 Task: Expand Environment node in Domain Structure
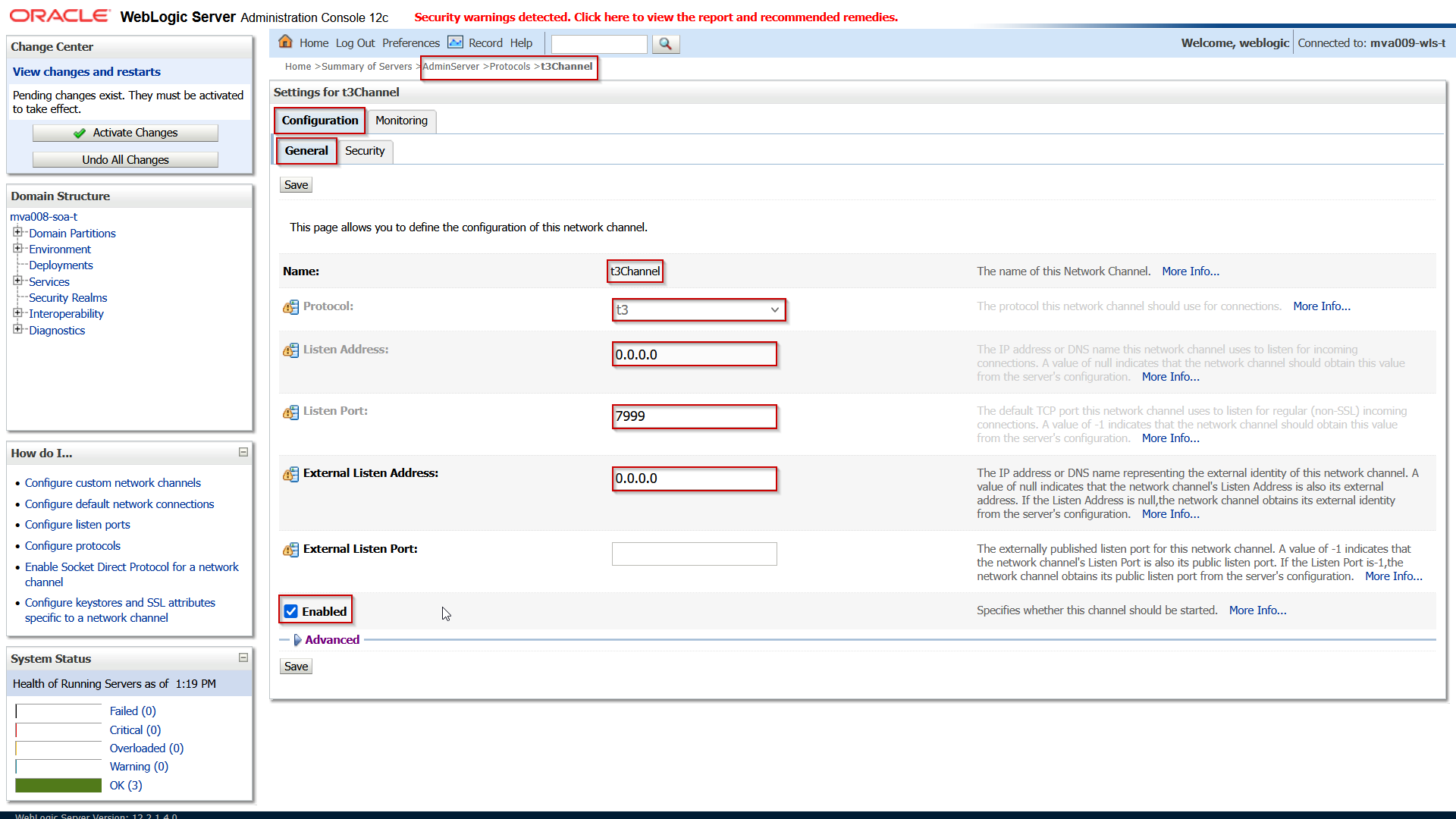coord(17,249)
